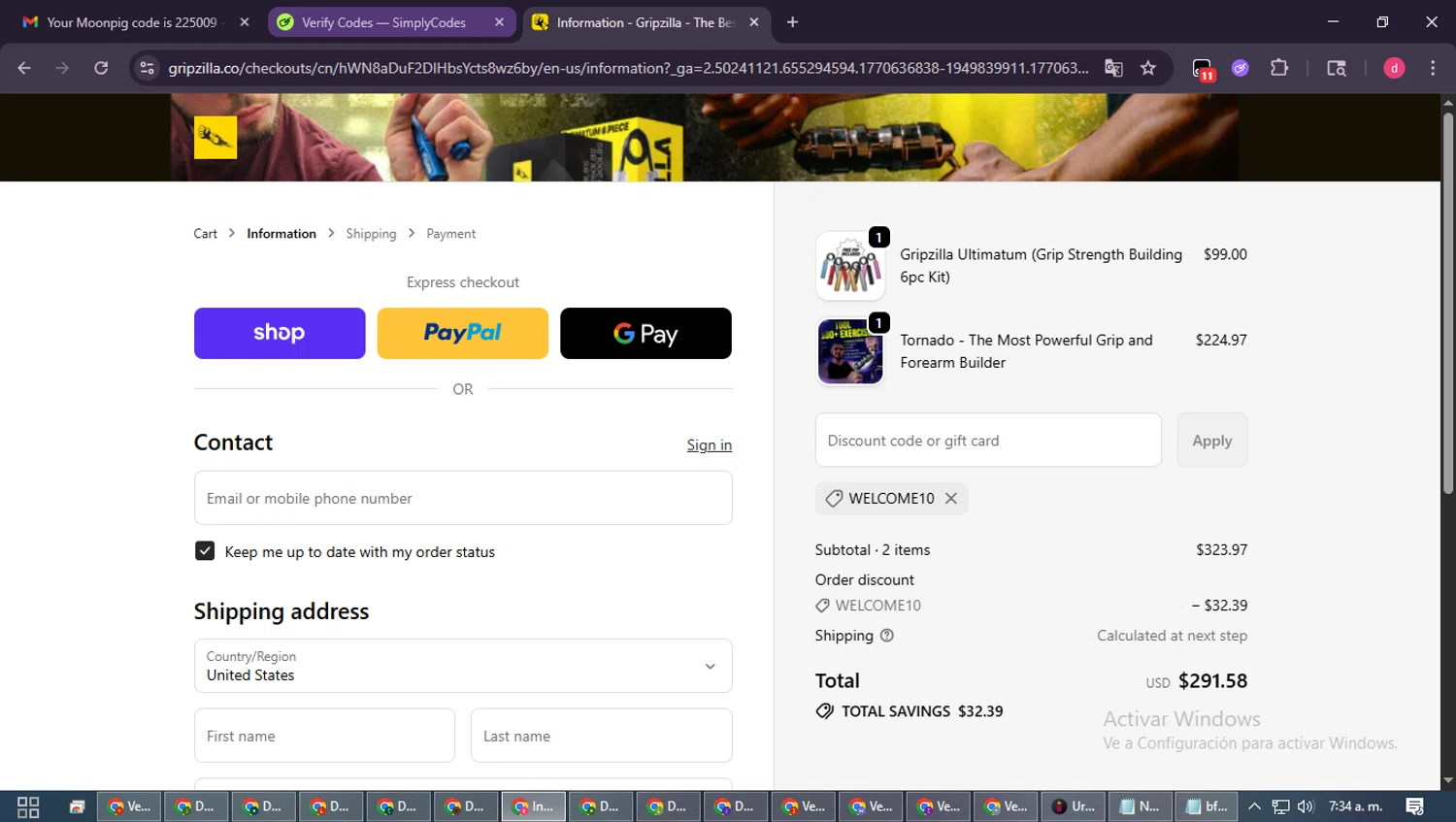Screen dimensions: 1456x822
Task: Open the site information icon in address bar
Action: coord(147,68)
